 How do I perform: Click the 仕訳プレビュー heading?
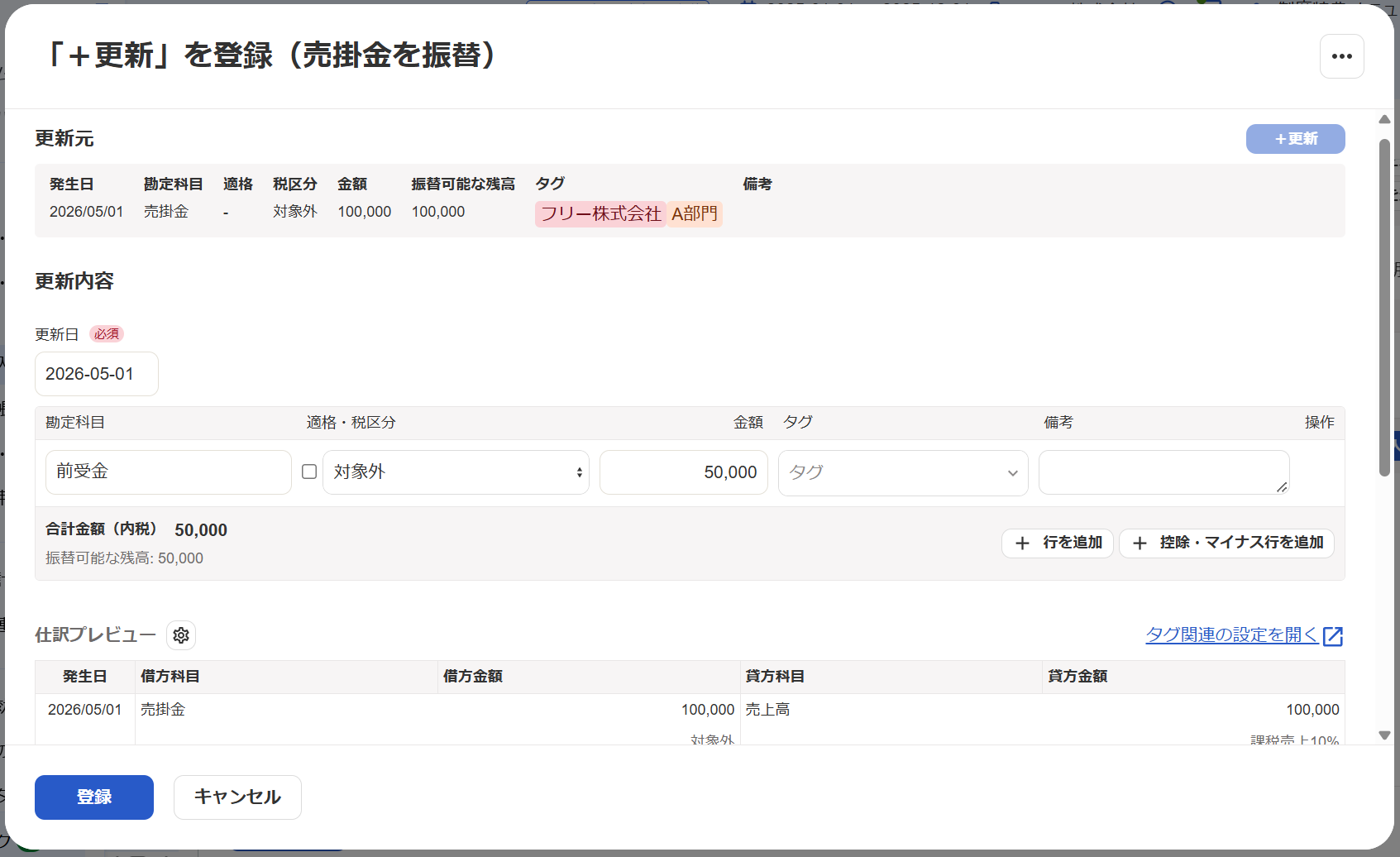(x=95, y=635)
